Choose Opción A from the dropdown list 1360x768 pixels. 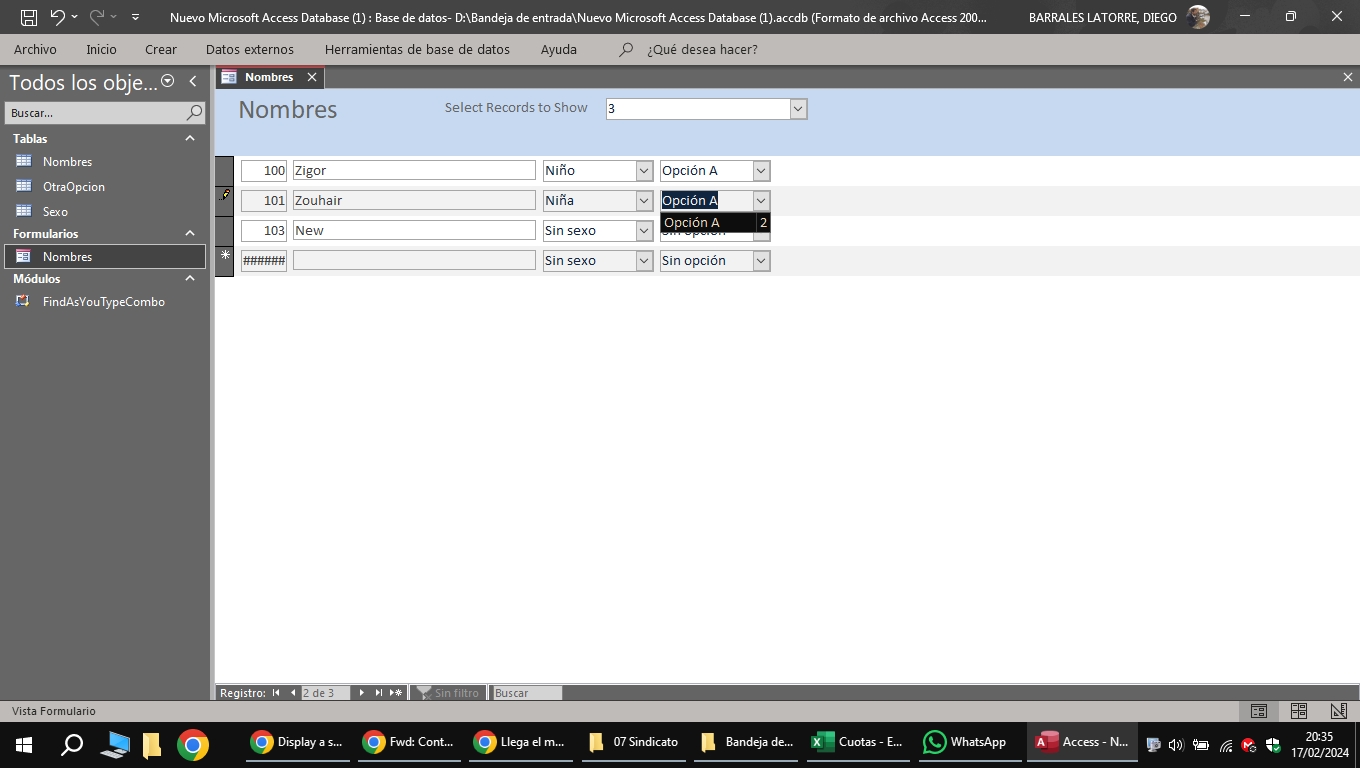(x=715, y=223)
